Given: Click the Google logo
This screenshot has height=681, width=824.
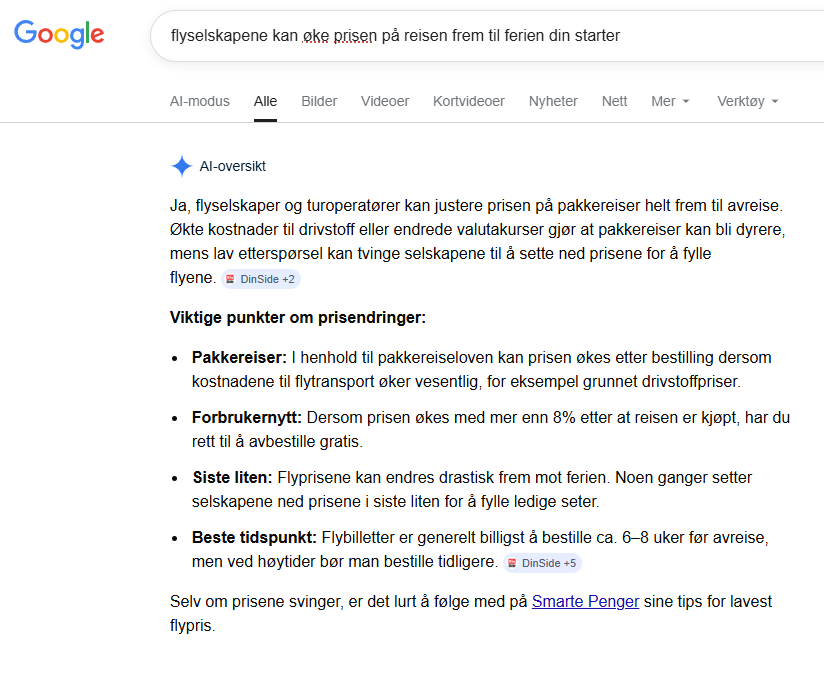Looking at the screenshot, I should pyautogui.click(x=59, y=35).
